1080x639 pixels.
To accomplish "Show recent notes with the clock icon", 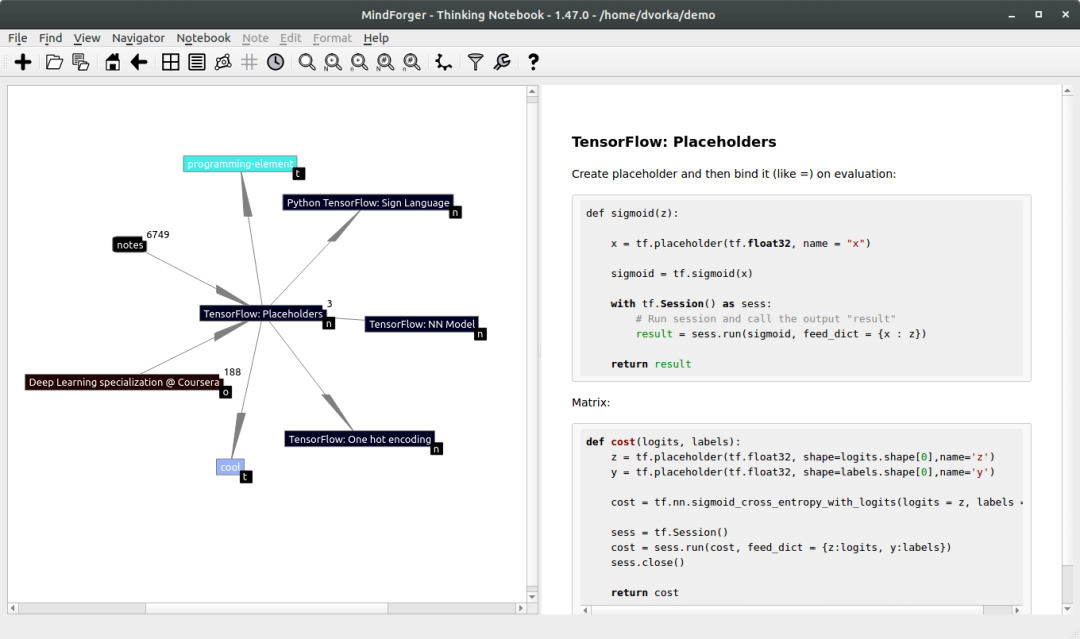I will (x=276, y=62).
